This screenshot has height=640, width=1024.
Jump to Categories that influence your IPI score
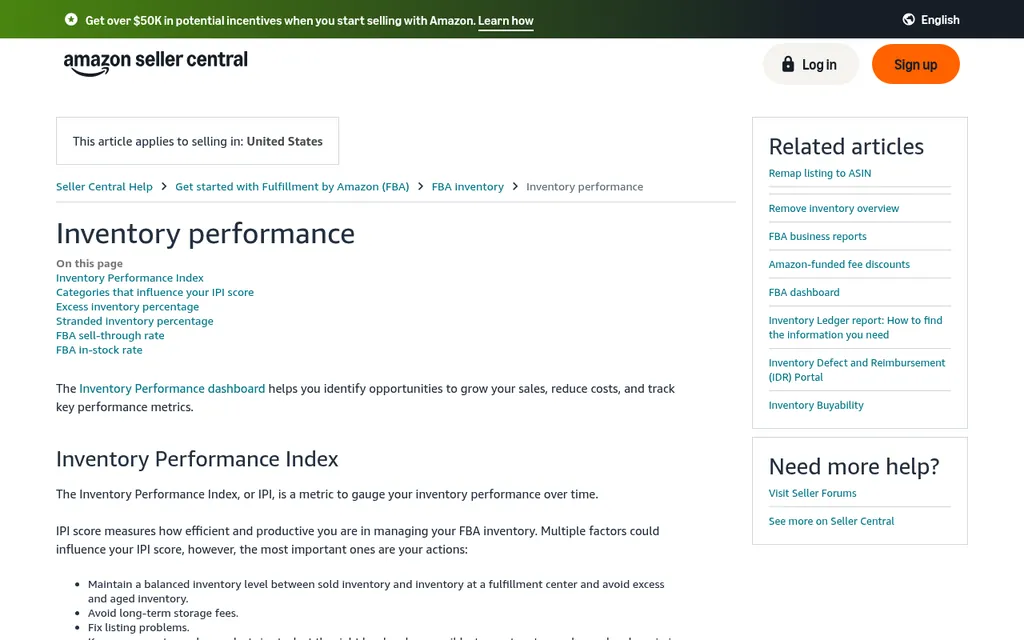(155, 292)
